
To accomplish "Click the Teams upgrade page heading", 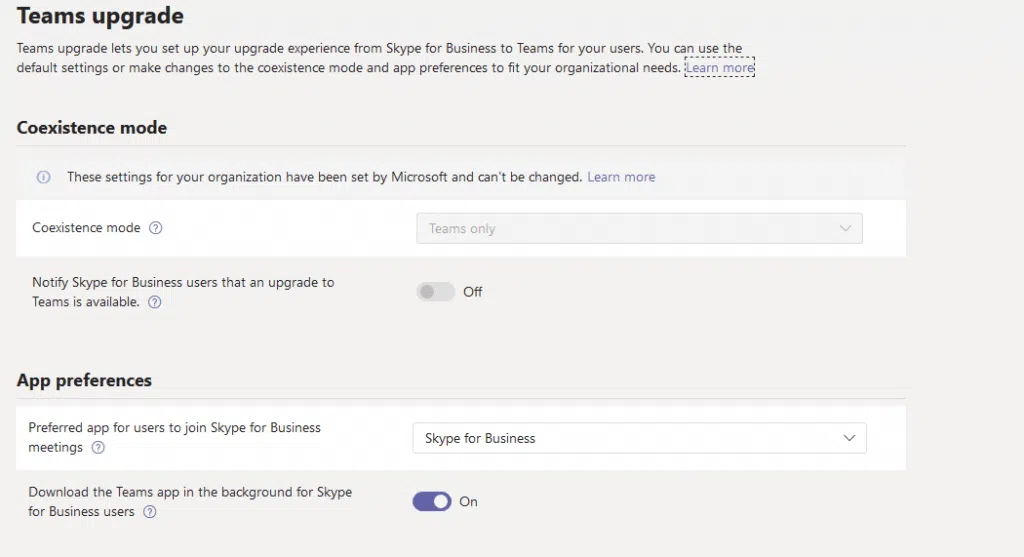I will pos(100,16).
